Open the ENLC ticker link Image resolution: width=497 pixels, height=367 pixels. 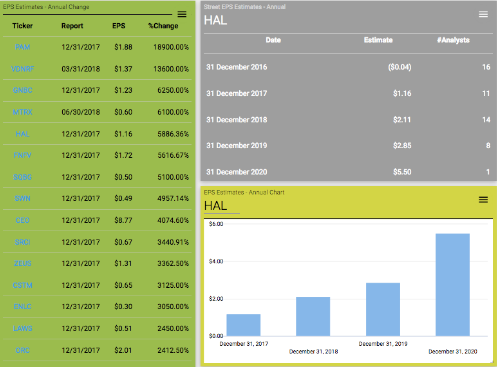click(23, 307)
